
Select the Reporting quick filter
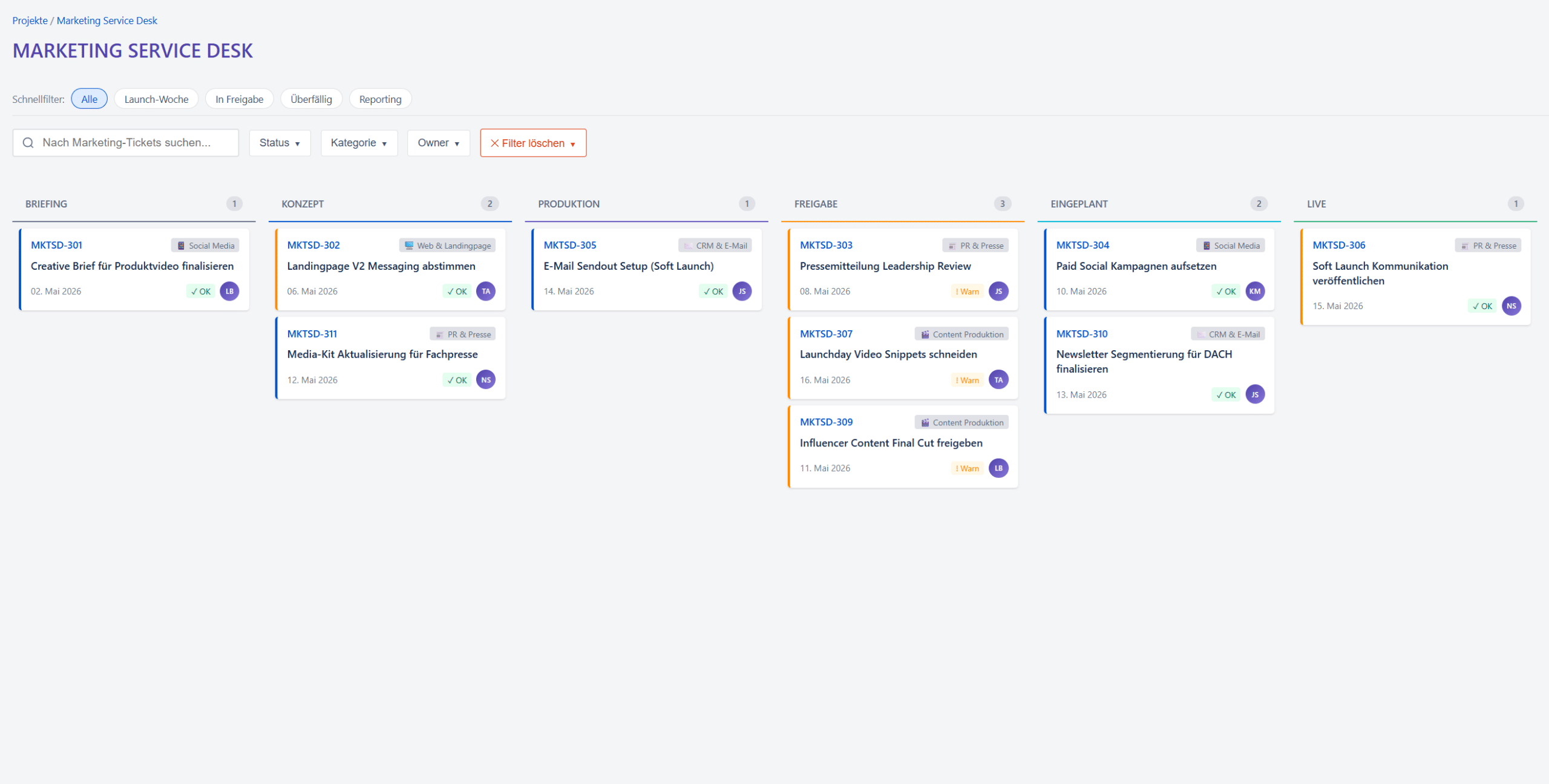[x=380, y=99]
